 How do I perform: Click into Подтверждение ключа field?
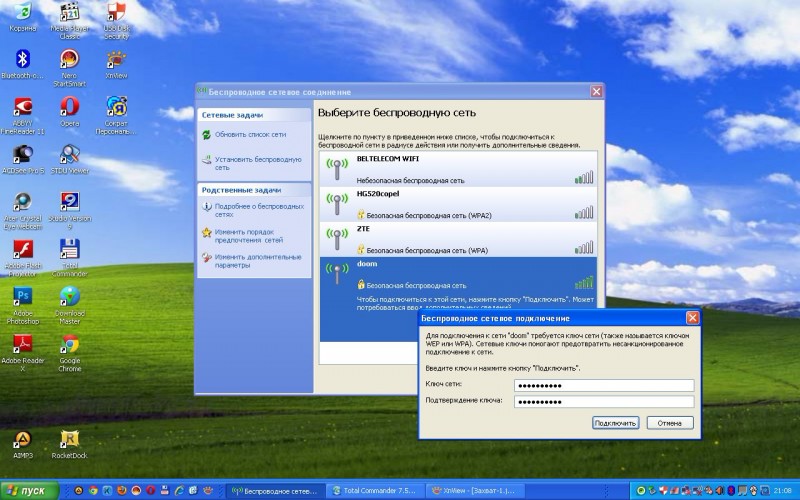(604, 402)
